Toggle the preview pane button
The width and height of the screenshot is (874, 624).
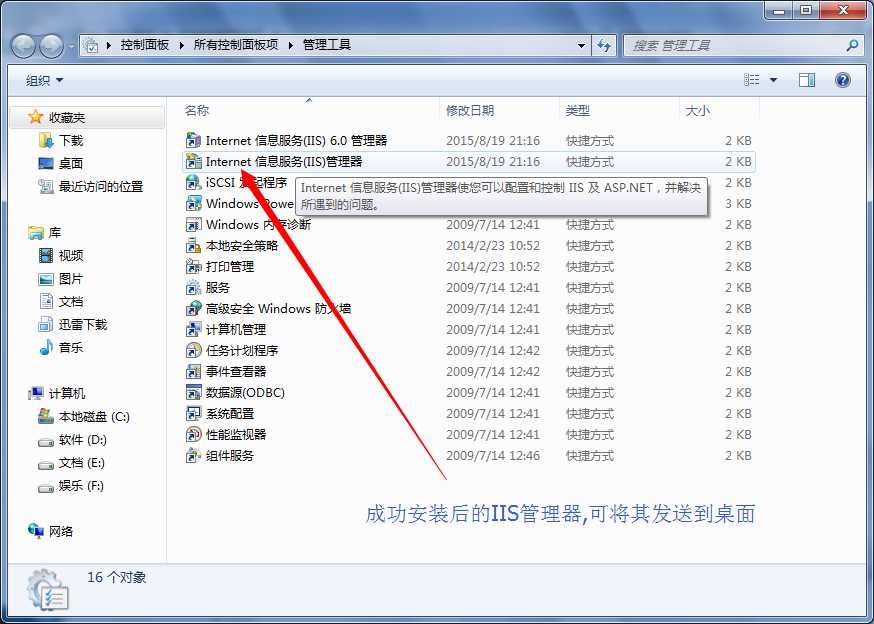click(x=807, y=80)
